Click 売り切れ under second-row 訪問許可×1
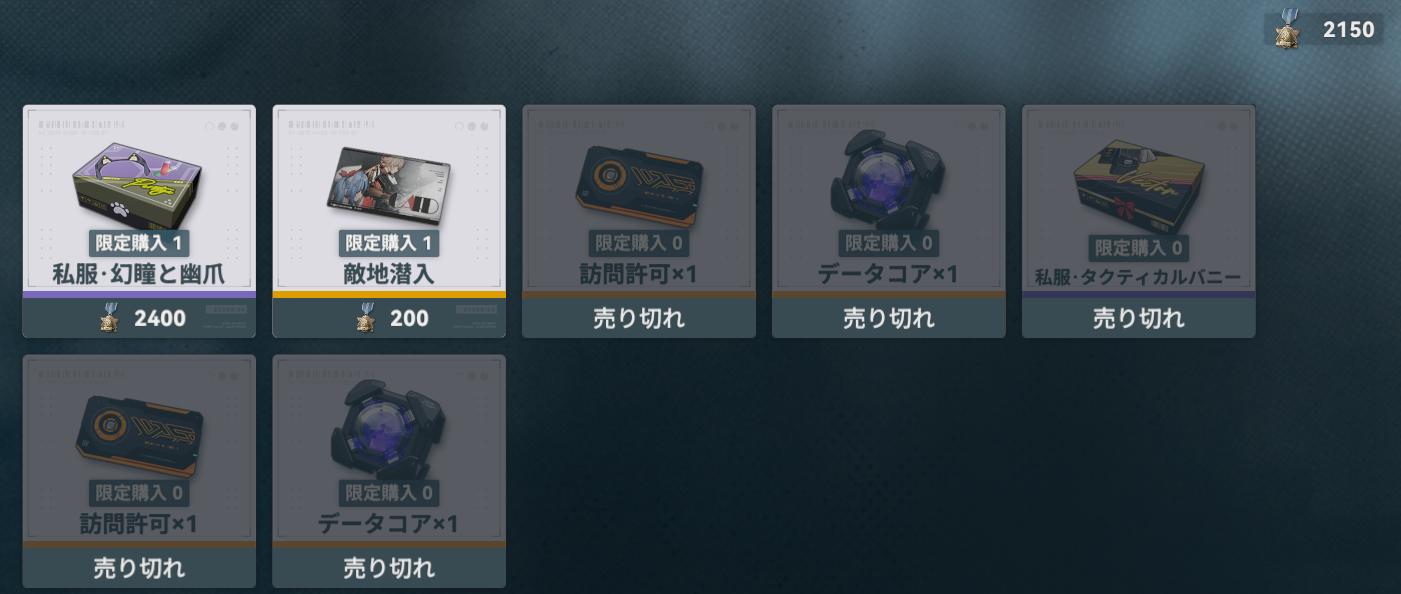1401x594 pixels. click(139, 568)
